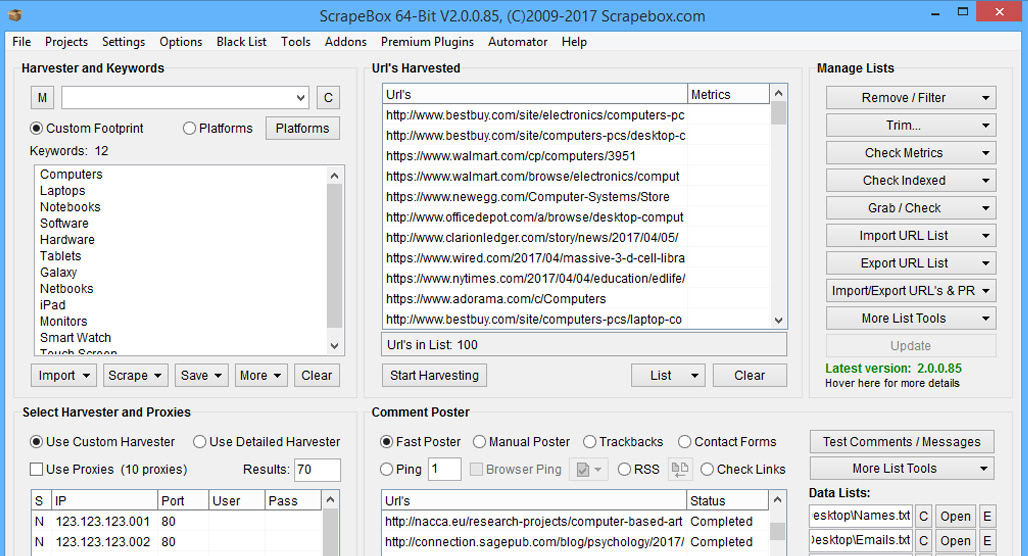Click C button beside Names.txt
The width and height of the screenshot is (1028, 556).
[x=923, y=517]
